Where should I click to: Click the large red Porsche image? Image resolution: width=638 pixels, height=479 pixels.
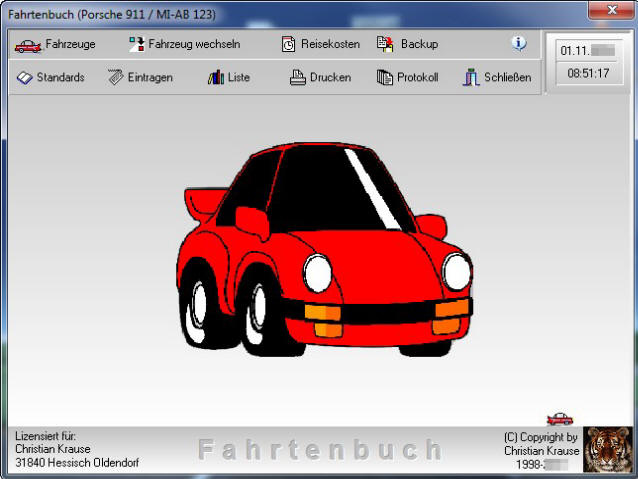coord(324,250)
